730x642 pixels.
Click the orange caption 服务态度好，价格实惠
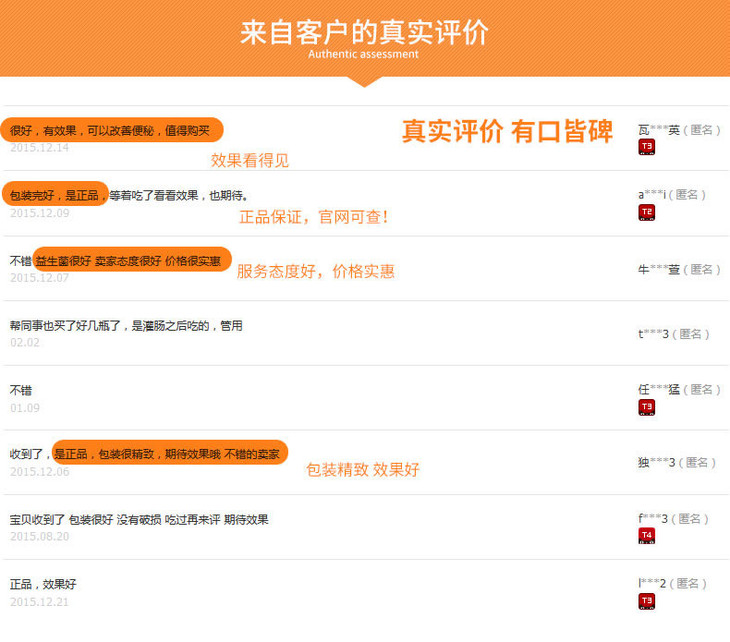tap(315, 271)
